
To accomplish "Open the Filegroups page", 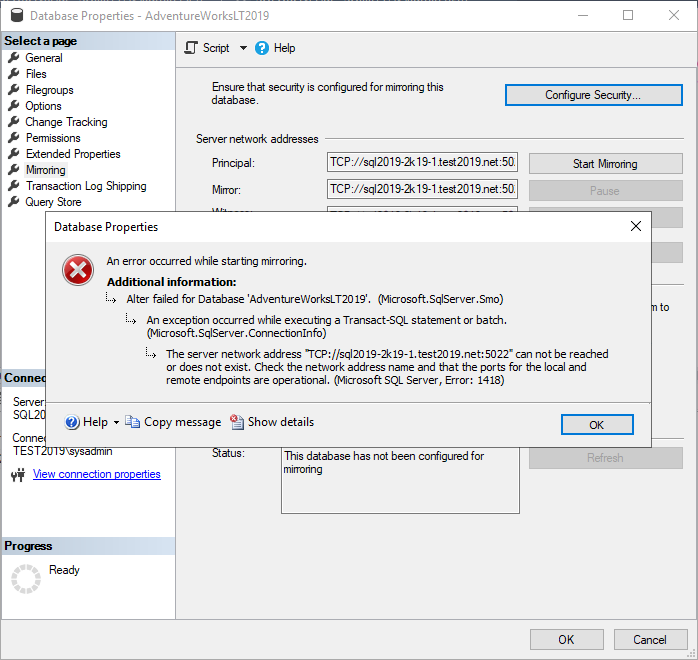I will [x=49, y=90].
